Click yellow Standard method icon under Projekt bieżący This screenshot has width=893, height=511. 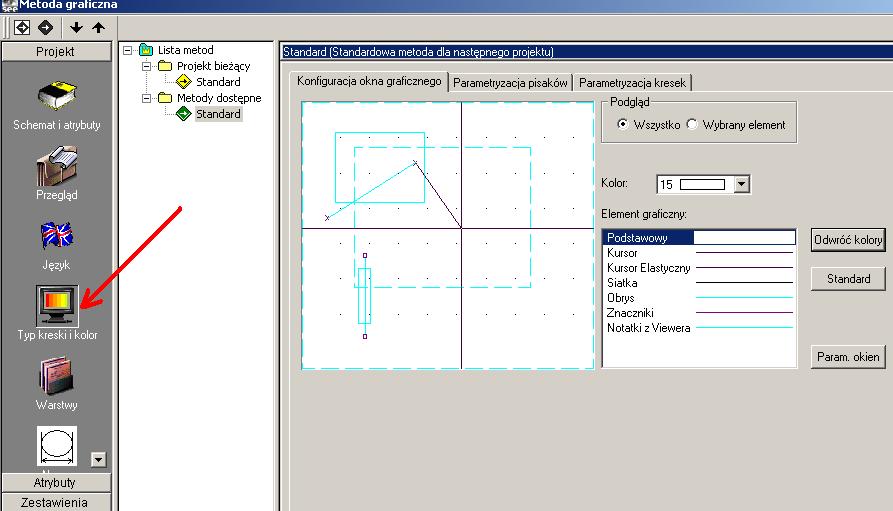pos(183,82)
